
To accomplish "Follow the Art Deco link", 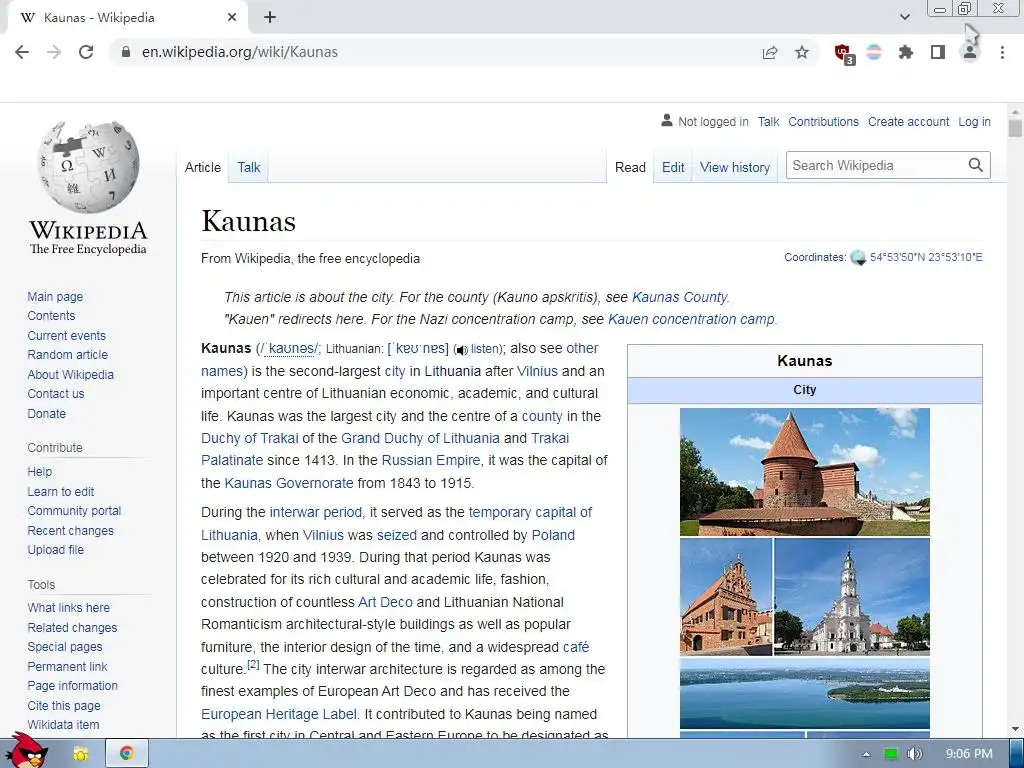I will click(385, 602).
